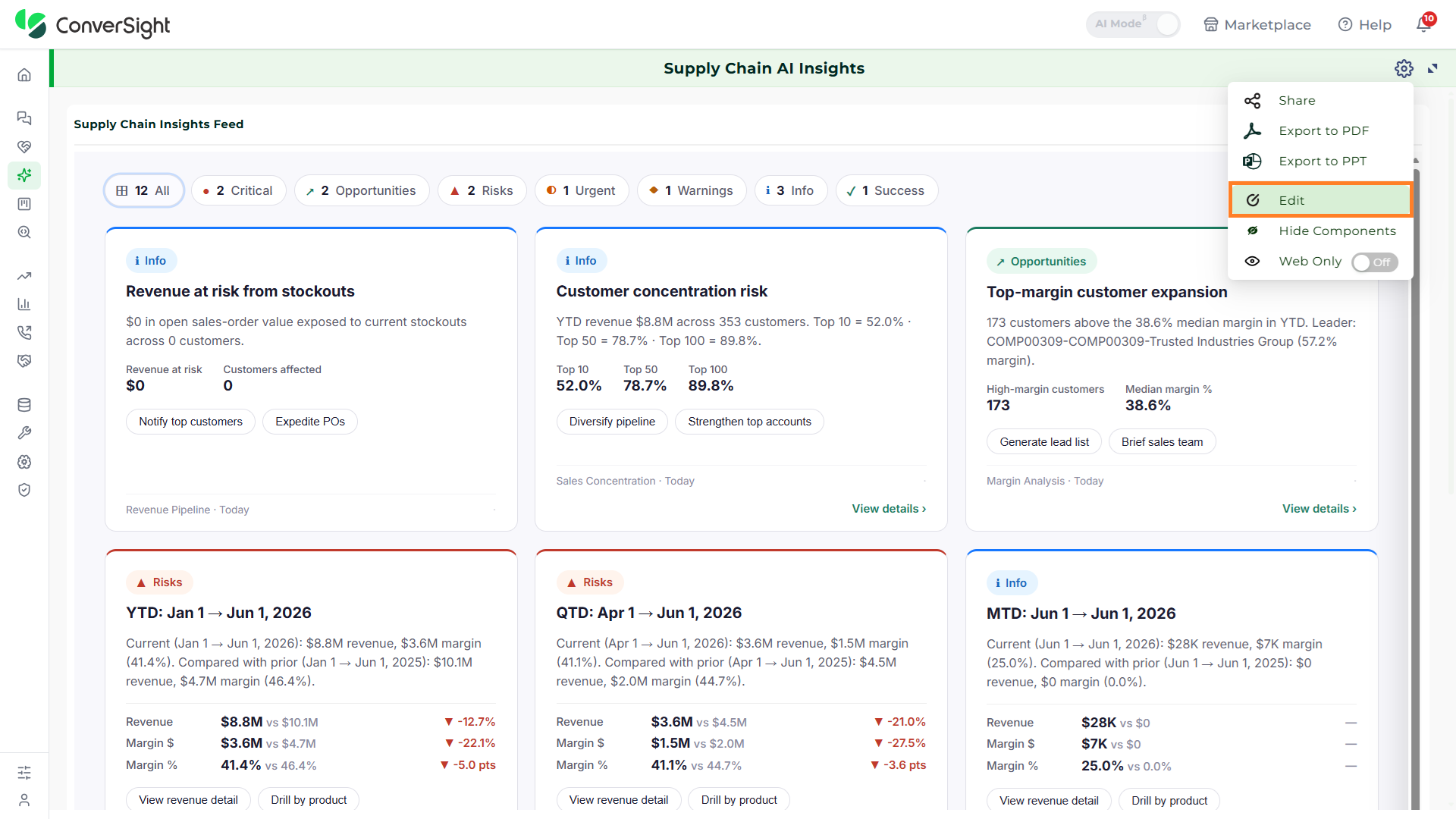Image resolution: width=1456 pixels, height=819 pixels.
Task: Filter by 2 Opportunities chip
Action: (x=362, y=190)
